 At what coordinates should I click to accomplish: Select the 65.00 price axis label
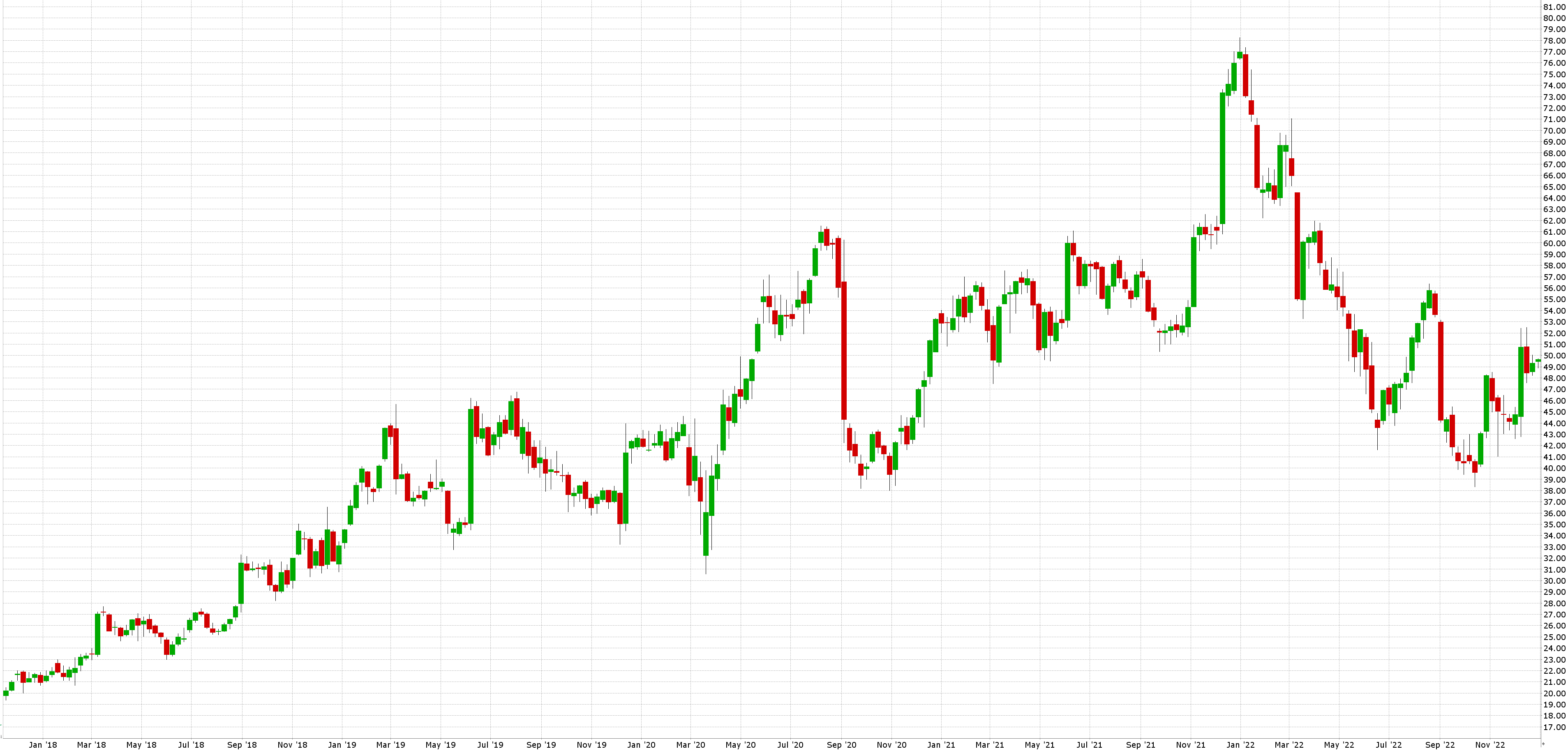coord(1554,187)
